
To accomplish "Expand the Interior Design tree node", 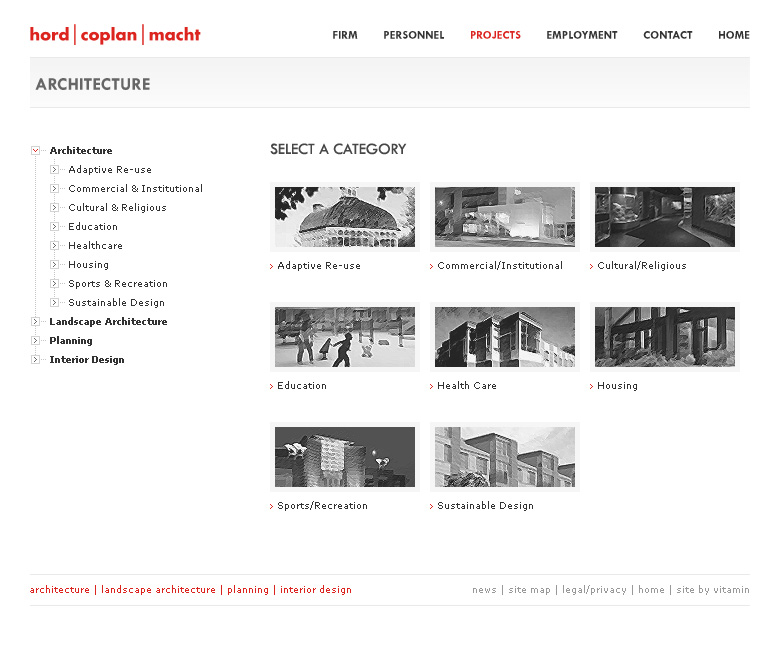I will (x=36, y=360).
